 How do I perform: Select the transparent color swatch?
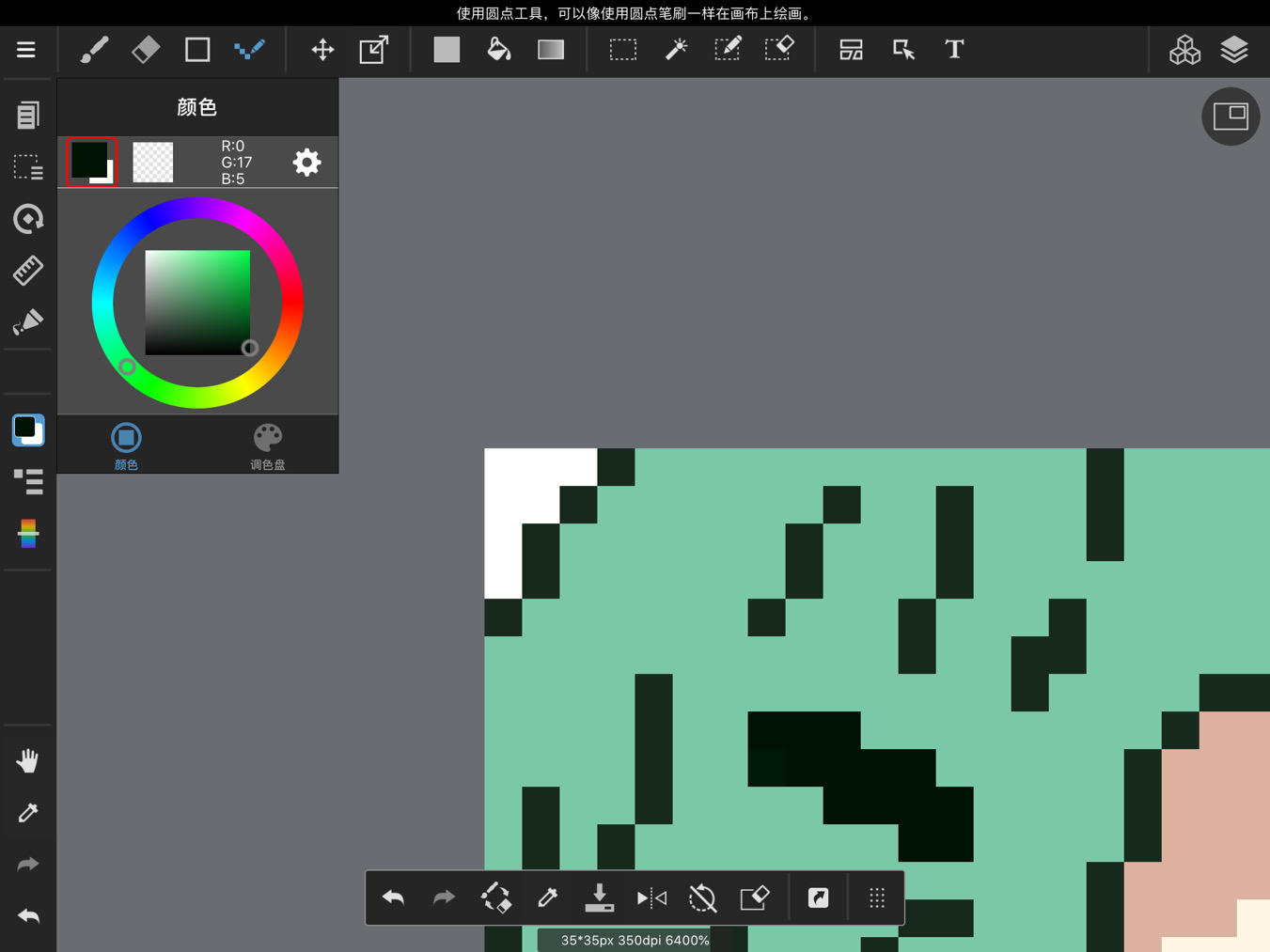coord(153,163)
